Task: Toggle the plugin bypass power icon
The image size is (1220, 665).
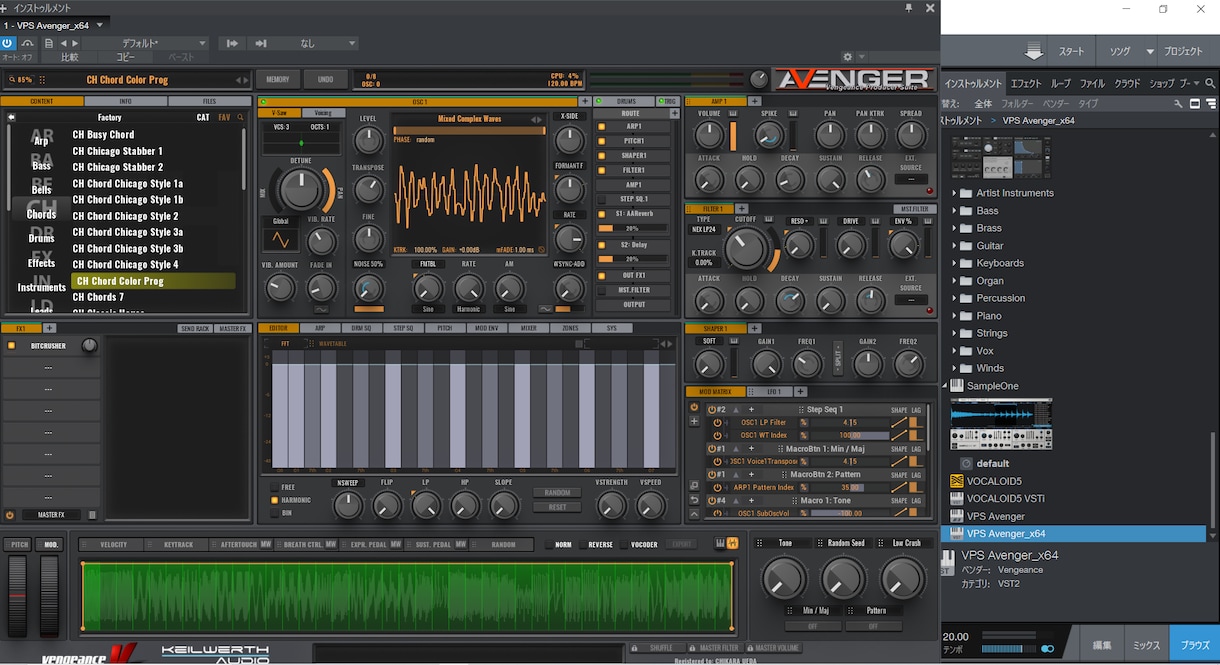Action: click(x=8, y=43)
